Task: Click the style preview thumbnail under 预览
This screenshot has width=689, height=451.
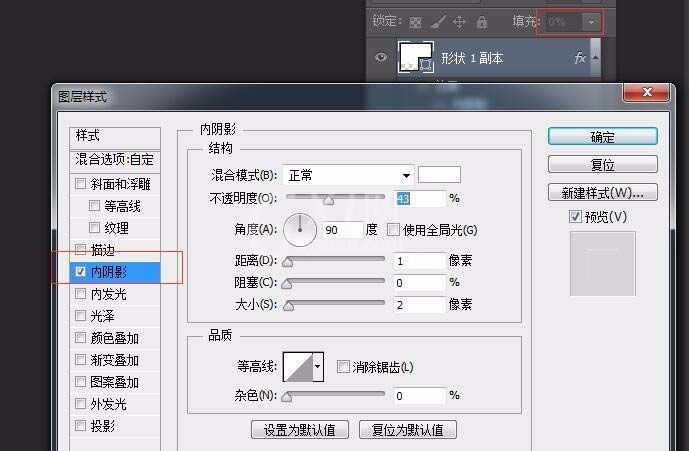Action: (602, 264)
